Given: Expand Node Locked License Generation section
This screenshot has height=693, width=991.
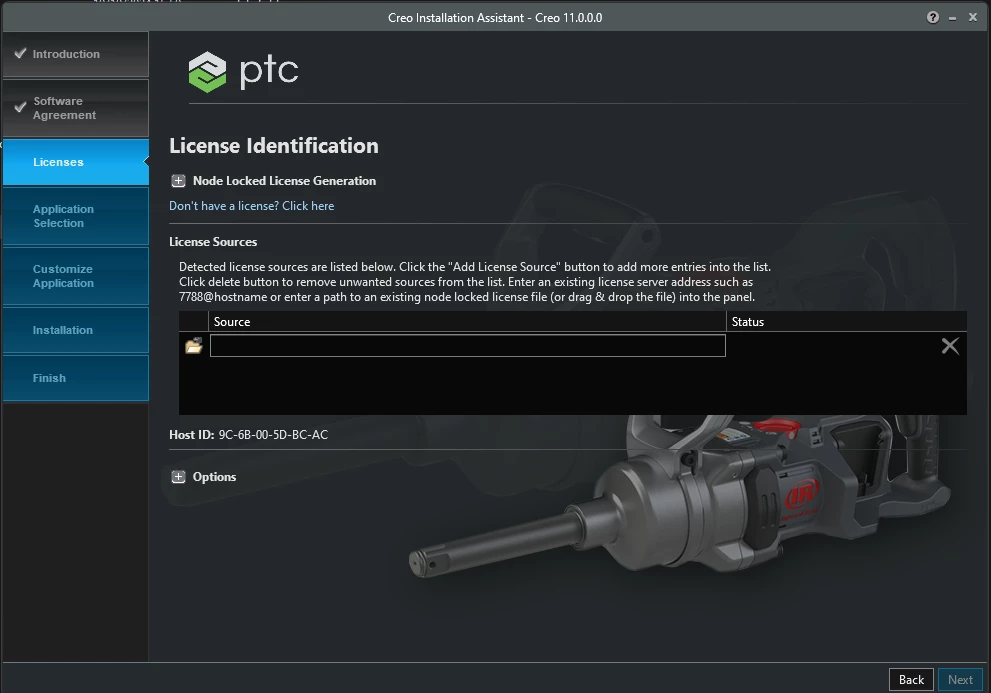Looking at the screenshot, I should [178, 181].
